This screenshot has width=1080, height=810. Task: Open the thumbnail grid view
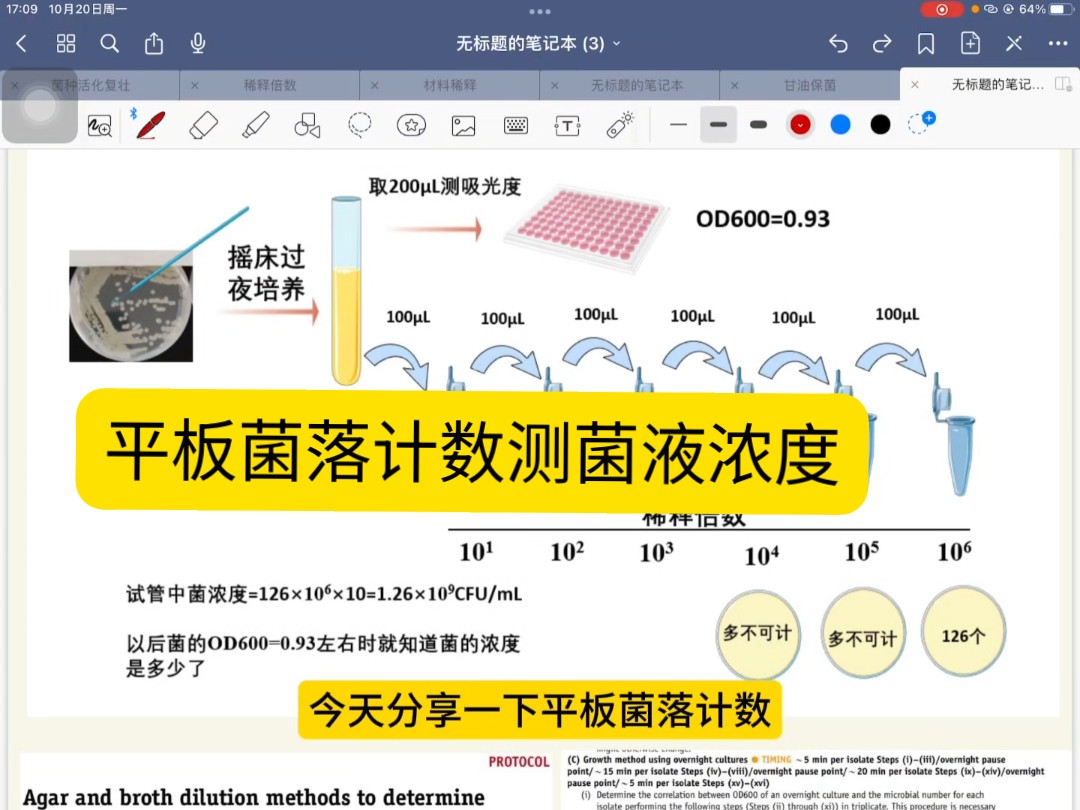[x=66, y=44]
